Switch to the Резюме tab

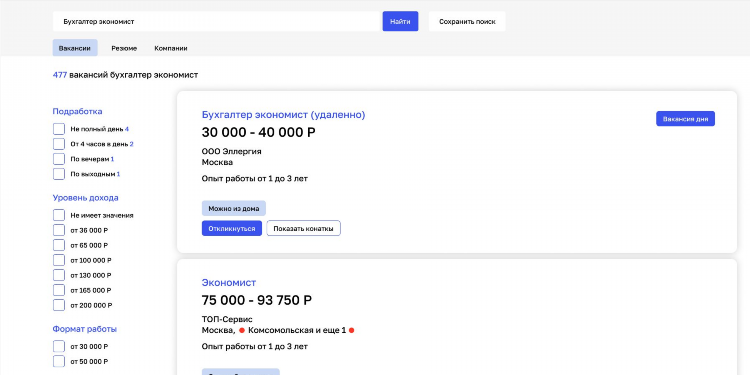coord(124,48)
